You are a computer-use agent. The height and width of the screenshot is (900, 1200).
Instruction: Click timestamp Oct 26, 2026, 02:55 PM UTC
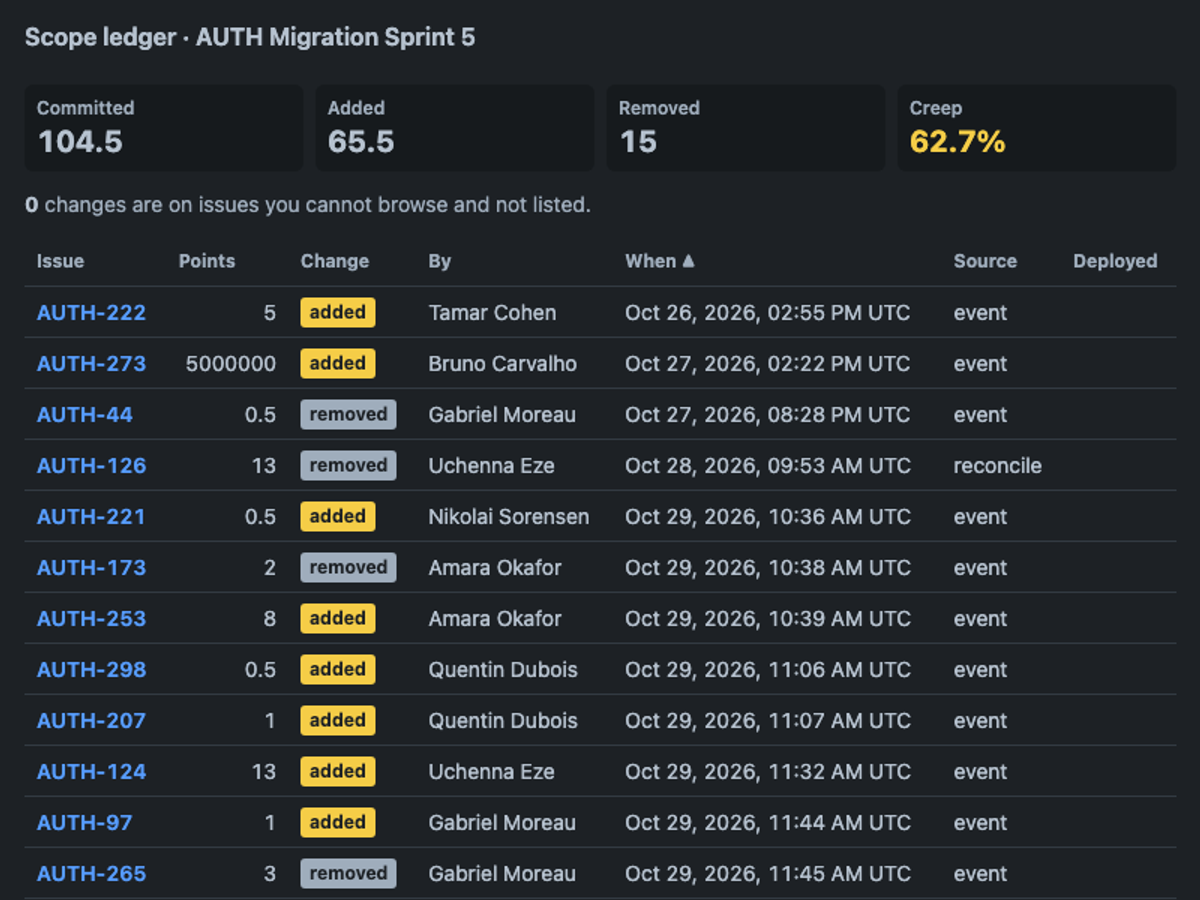click(768, 313)
